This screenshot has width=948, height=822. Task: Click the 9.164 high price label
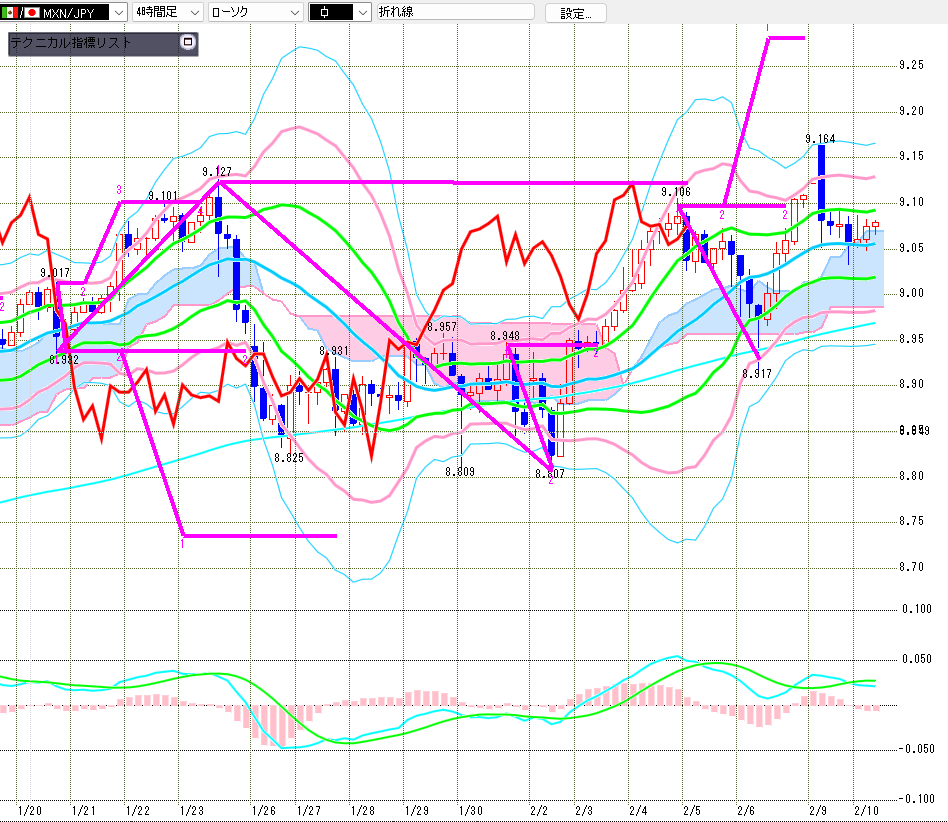(821, 138)
